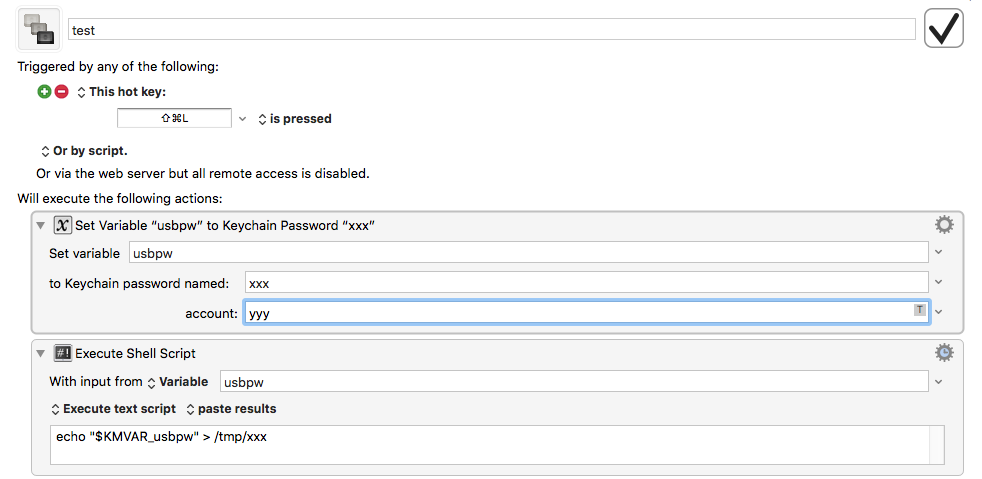982x479 pixels.
Task: Open the hot key dropdown arrow
Action: [x=242, y=118]
